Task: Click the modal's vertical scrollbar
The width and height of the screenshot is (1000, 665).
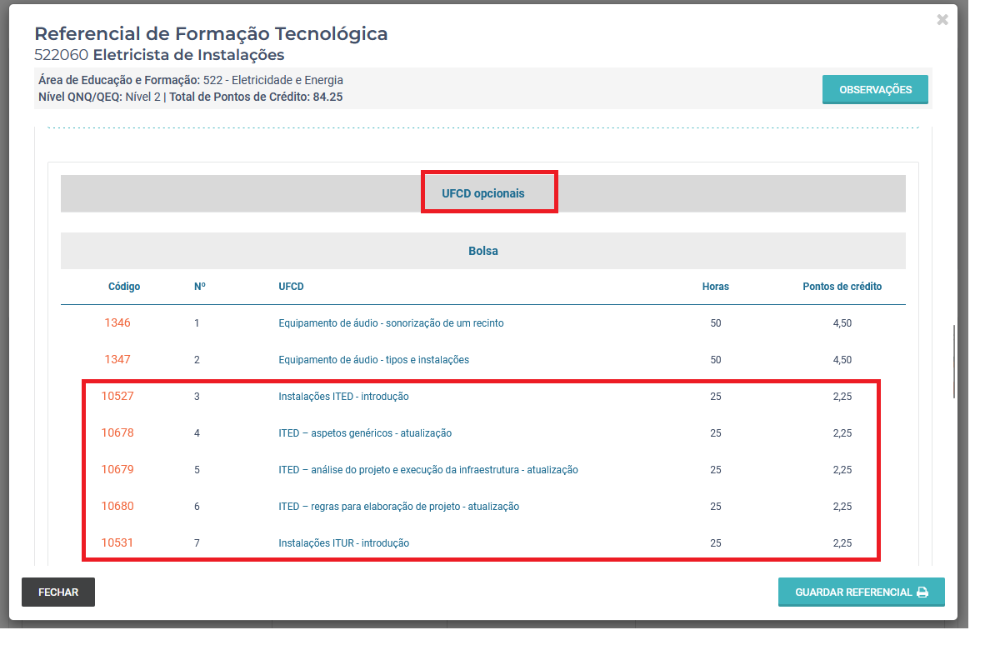Action: (x=954, y=362)
